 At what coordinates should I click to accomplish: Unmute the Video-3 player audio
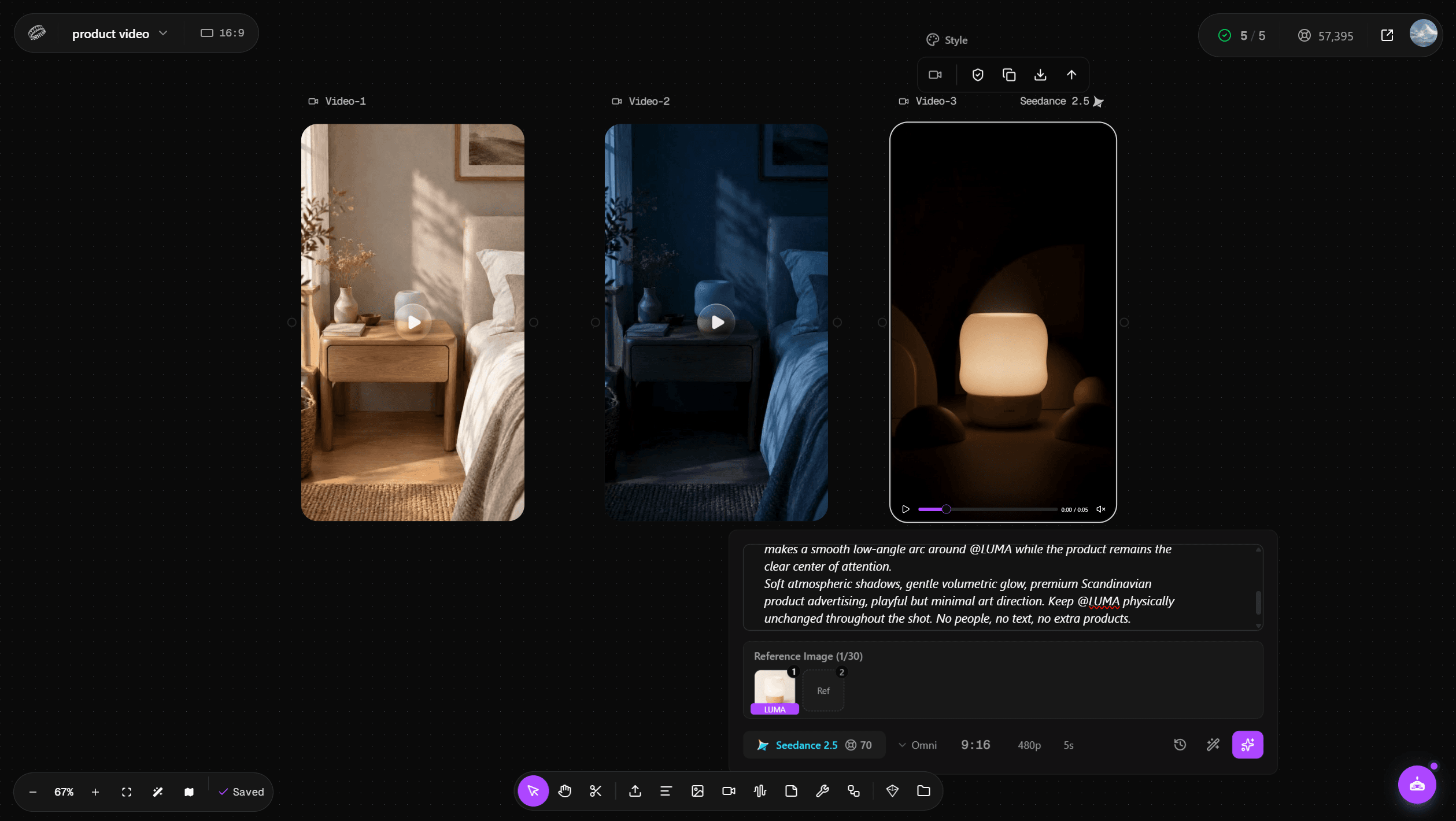(x=1101, y=509)
